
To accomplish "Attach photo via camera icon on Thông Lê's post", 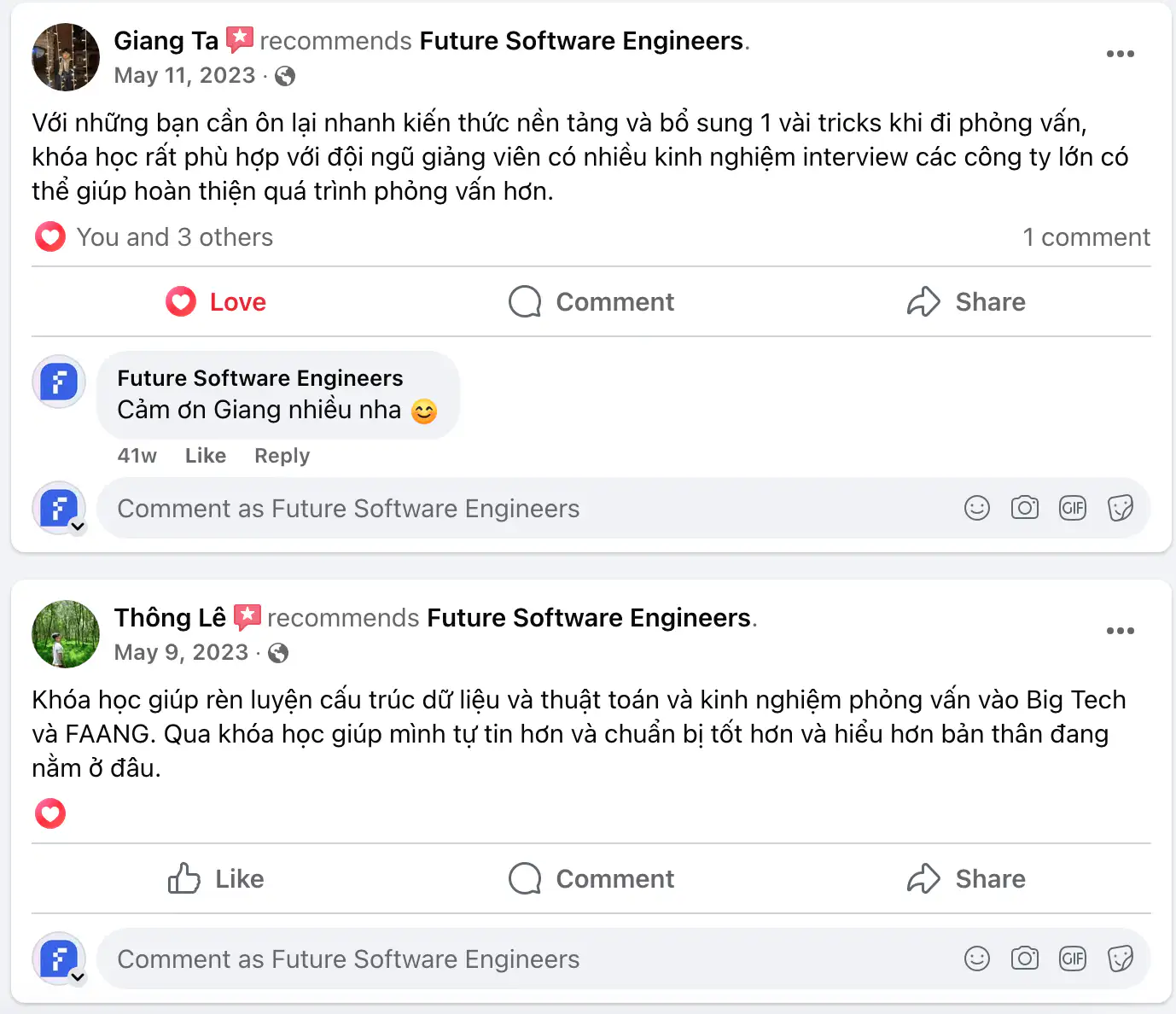I will [x=1024, y=959].
